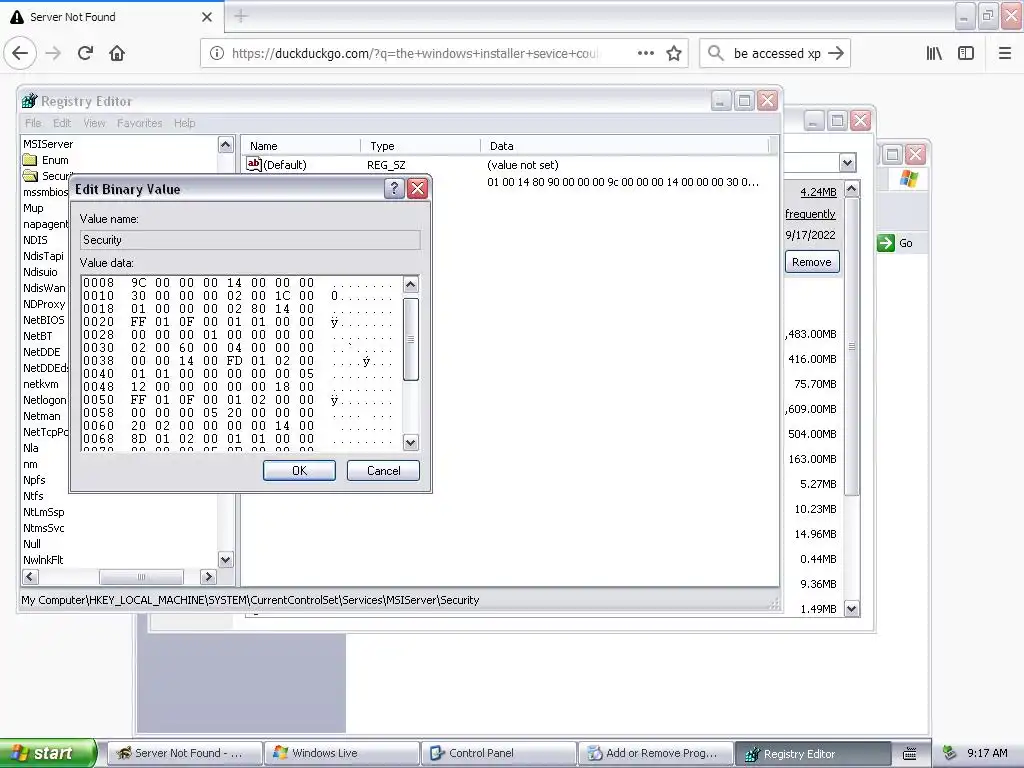Click the registry tree horizontal scrollbar thumb
This screenshot has width=1024, height=768.
(x=141, y=577)
